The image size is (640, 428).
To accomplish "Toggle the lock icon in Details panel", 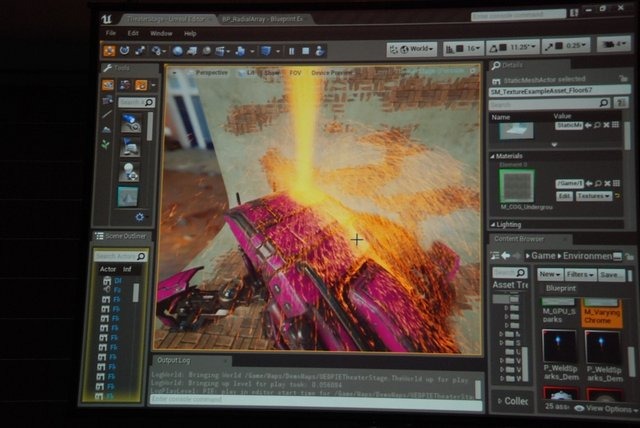I will click(623, 78).
